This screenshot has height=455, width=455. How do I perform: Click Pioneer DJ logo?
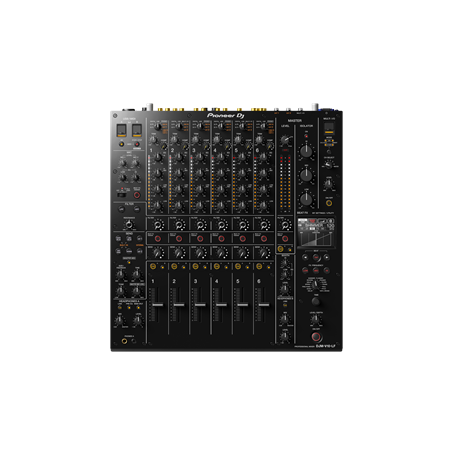(226, 116)
